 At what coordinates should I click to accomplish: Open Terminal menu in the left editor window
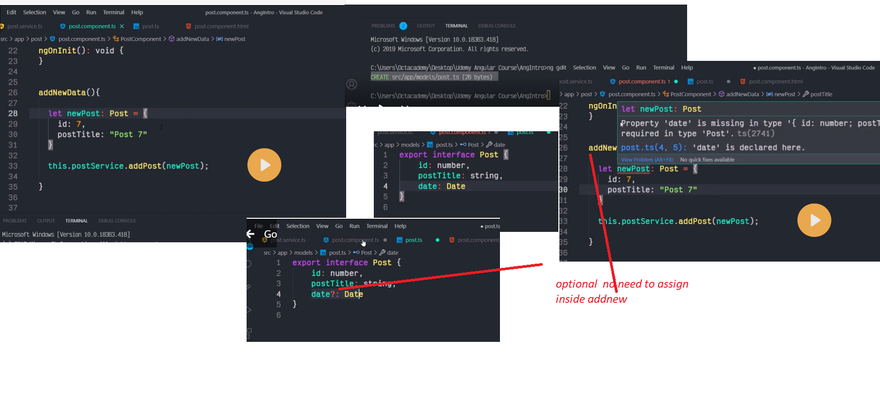pyautogui.click(x=114, y=12)
